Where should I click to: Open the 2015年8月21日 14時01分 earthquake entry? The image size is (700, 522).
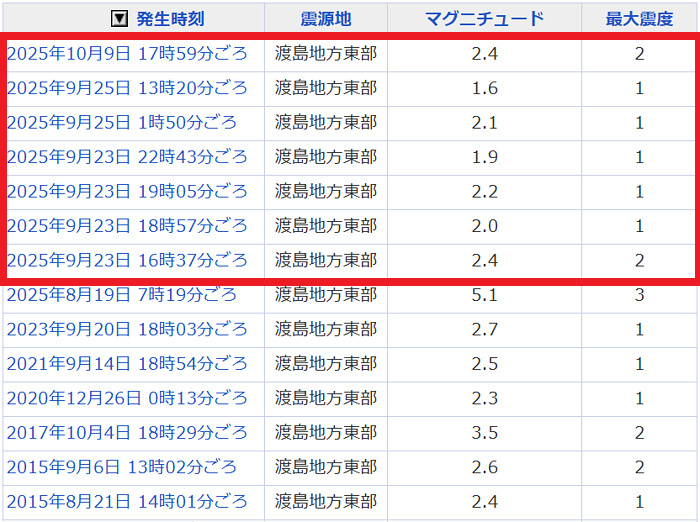(127, 502)
